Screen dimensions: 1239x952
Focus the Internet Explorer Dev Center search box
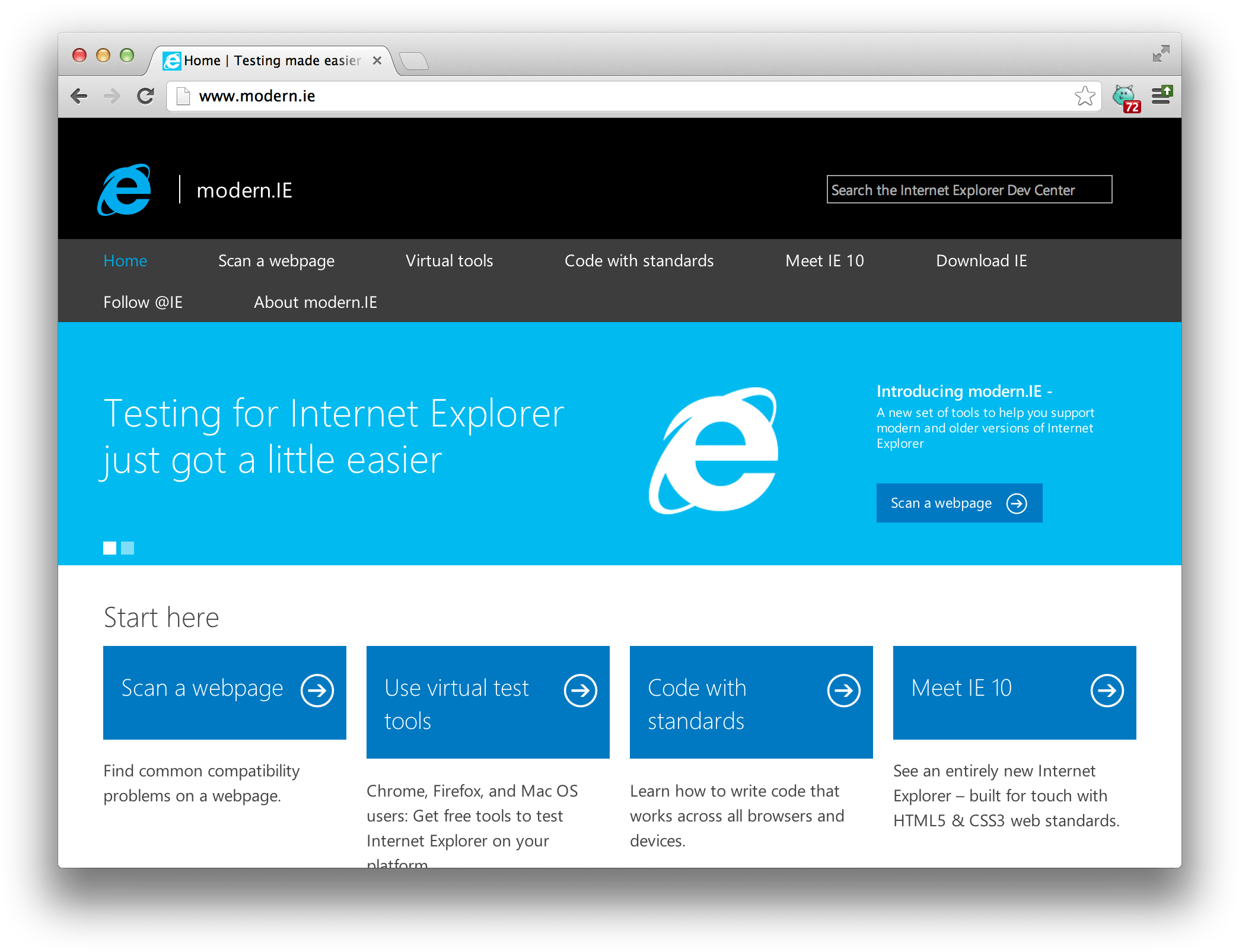point(969,190)
